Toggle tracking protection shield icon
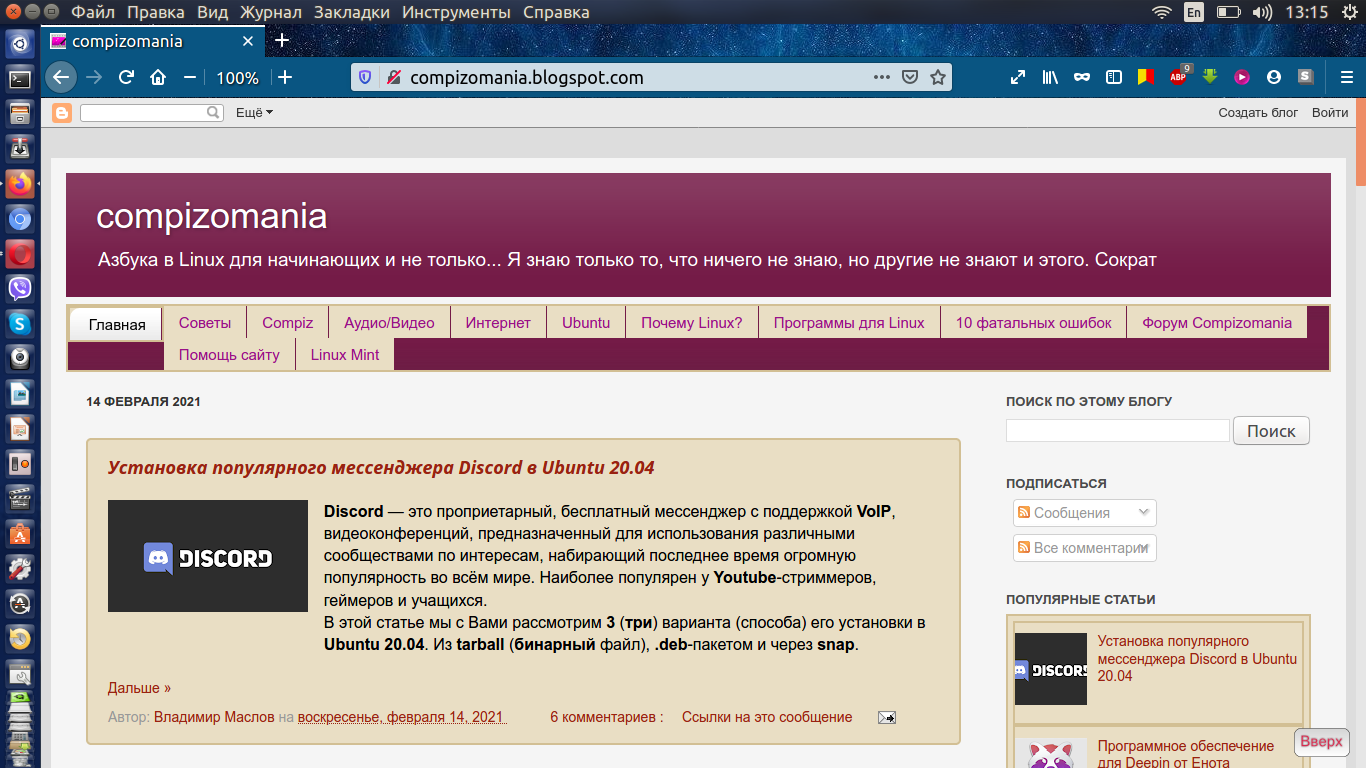Viewport: 1366px width, 768px height. coord(365,77)
